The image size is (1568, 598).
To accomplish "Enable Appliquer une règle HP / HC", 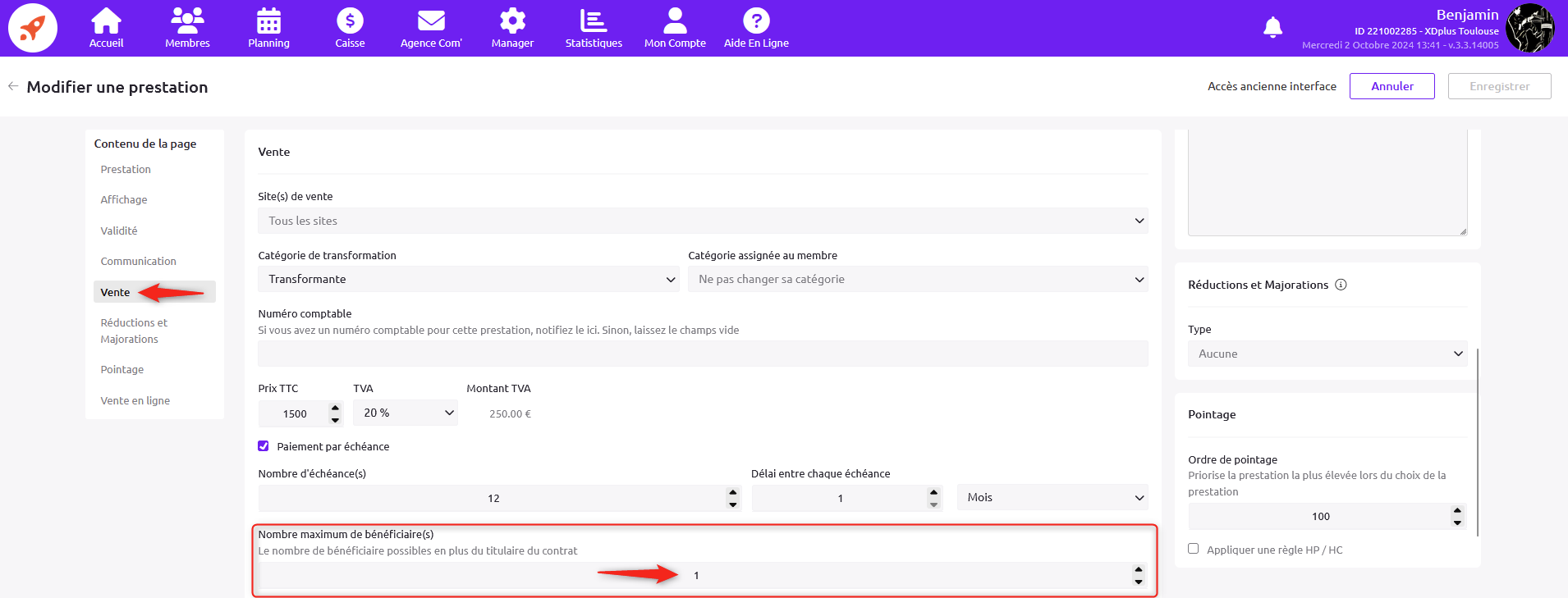I will tap(1194, 549).
